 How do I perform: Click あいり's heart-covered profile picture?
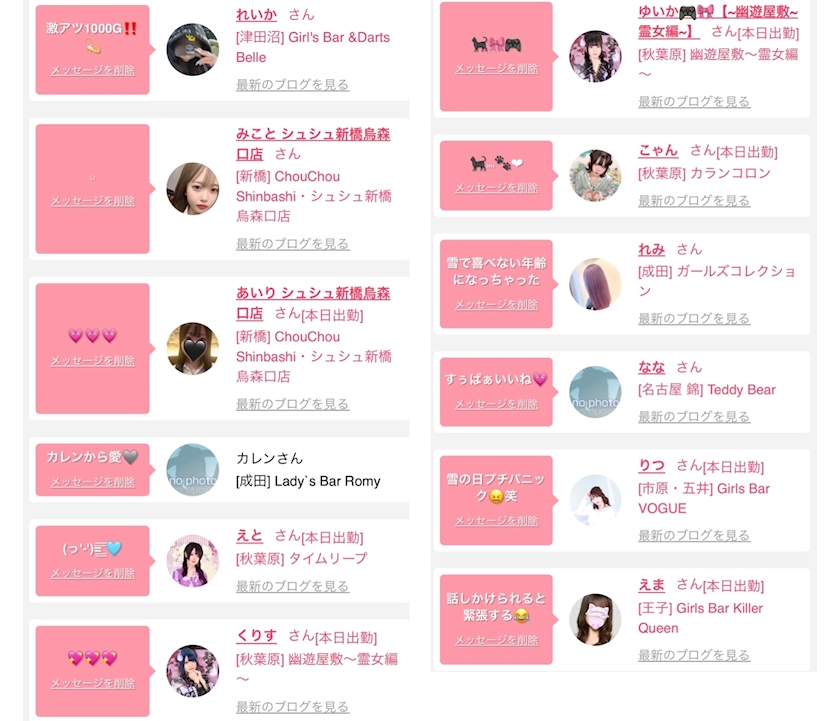[192, 348]
